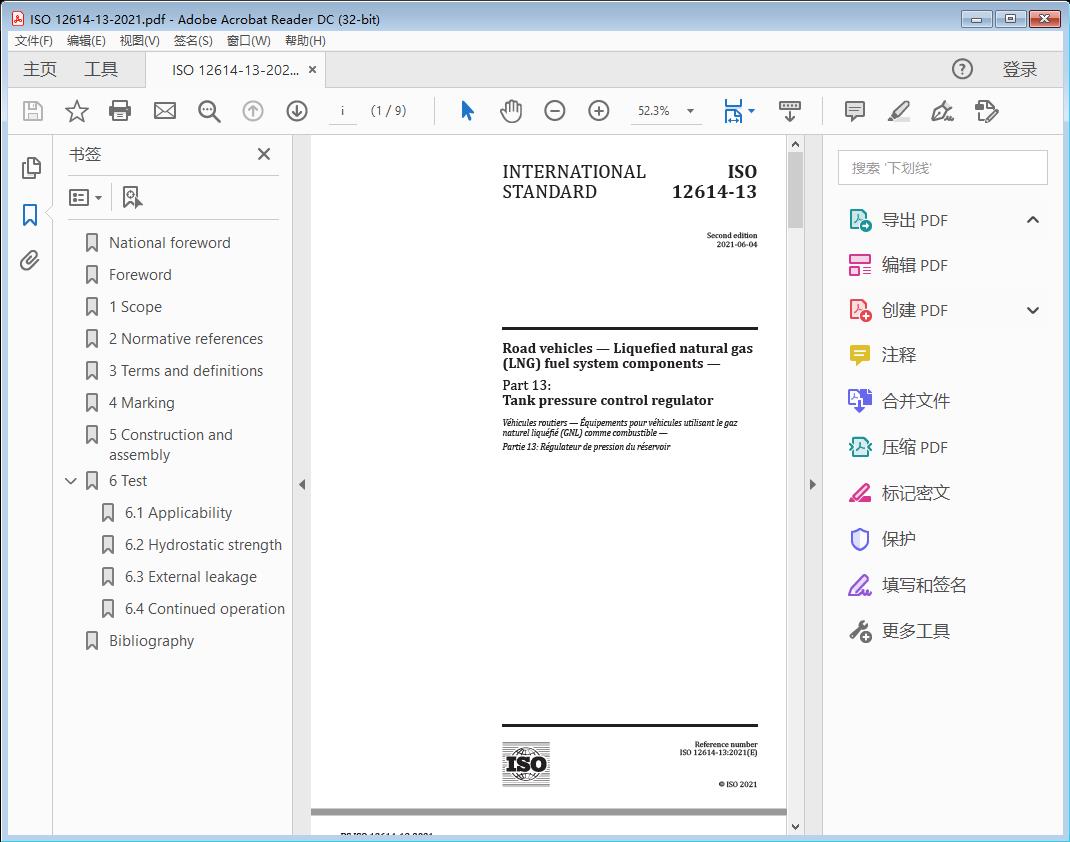Go to previous page arrow
The image size is (1070, 842).
coord(253,111)
